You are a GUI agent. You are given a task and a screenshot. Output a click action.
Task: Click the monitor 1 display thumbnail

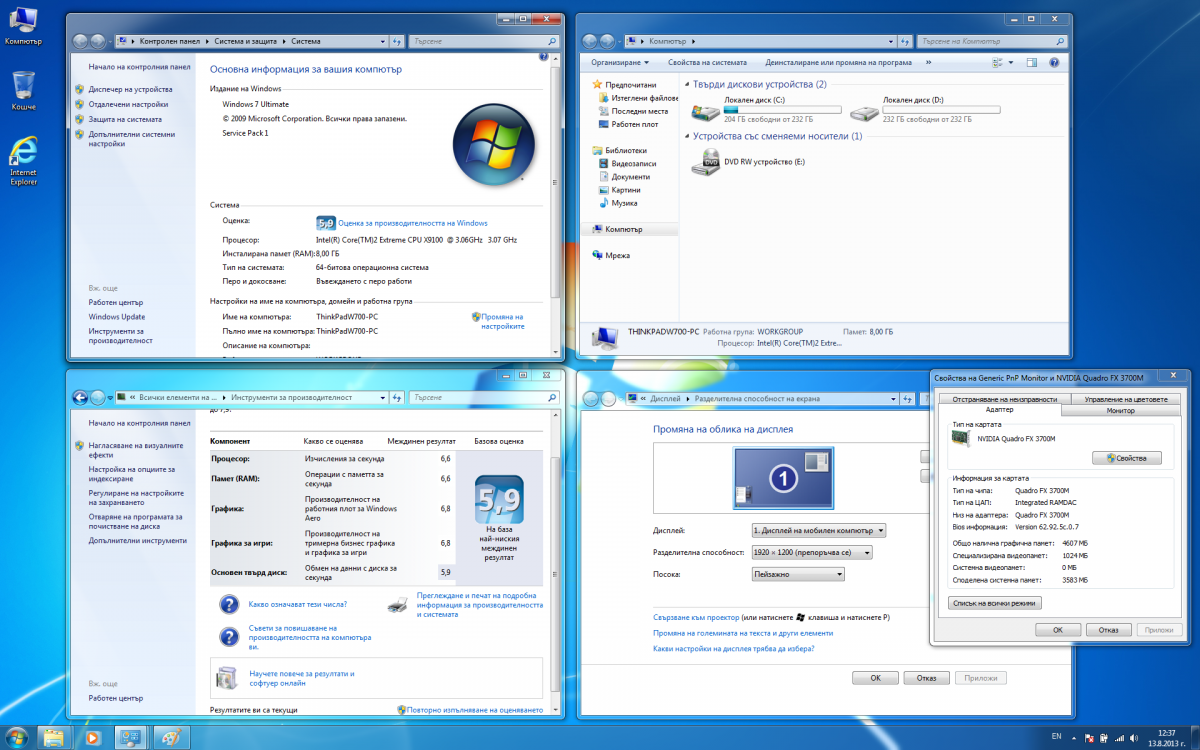point(783,478)
